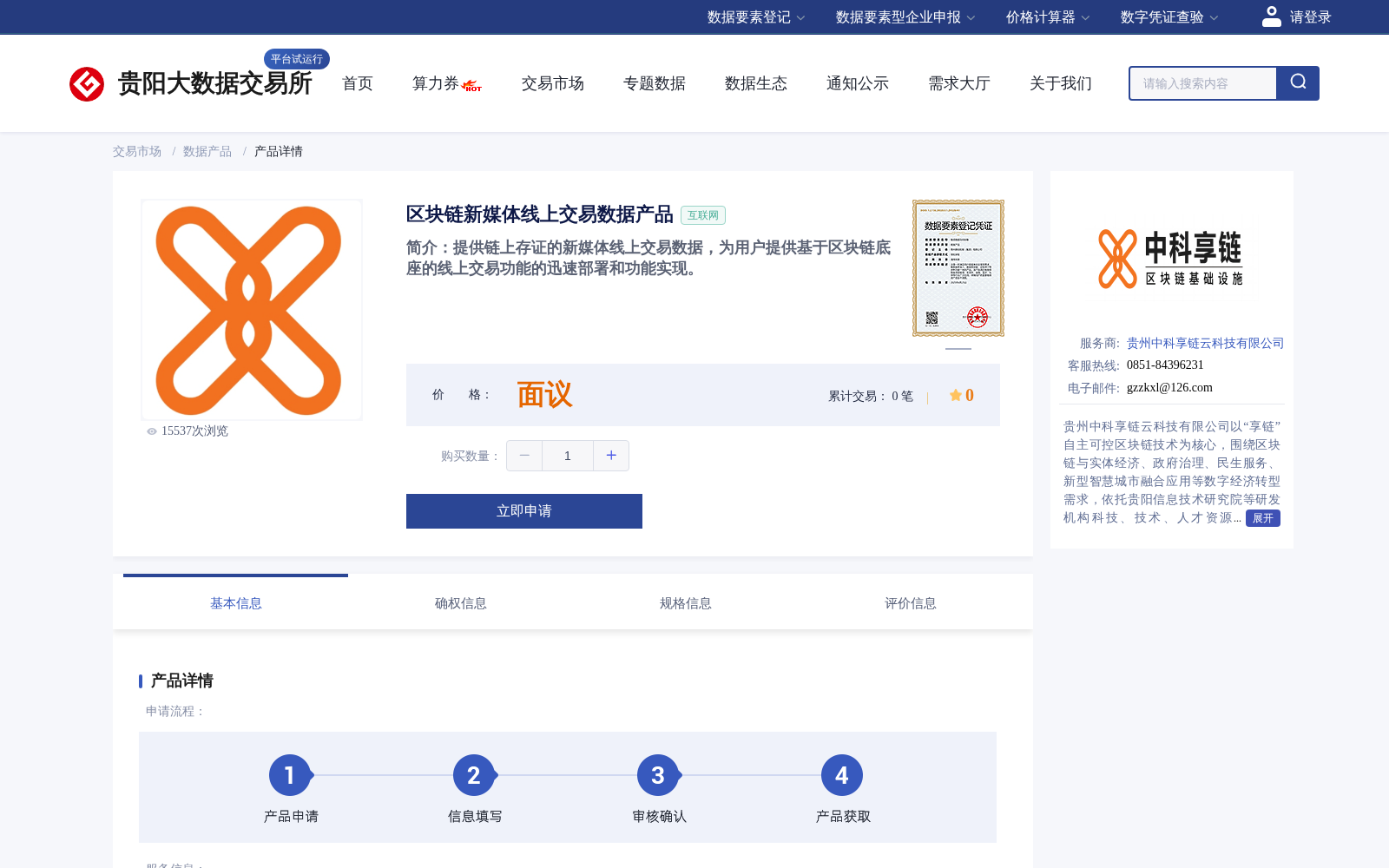Go to 首页 in navigation

coord(358,83)
